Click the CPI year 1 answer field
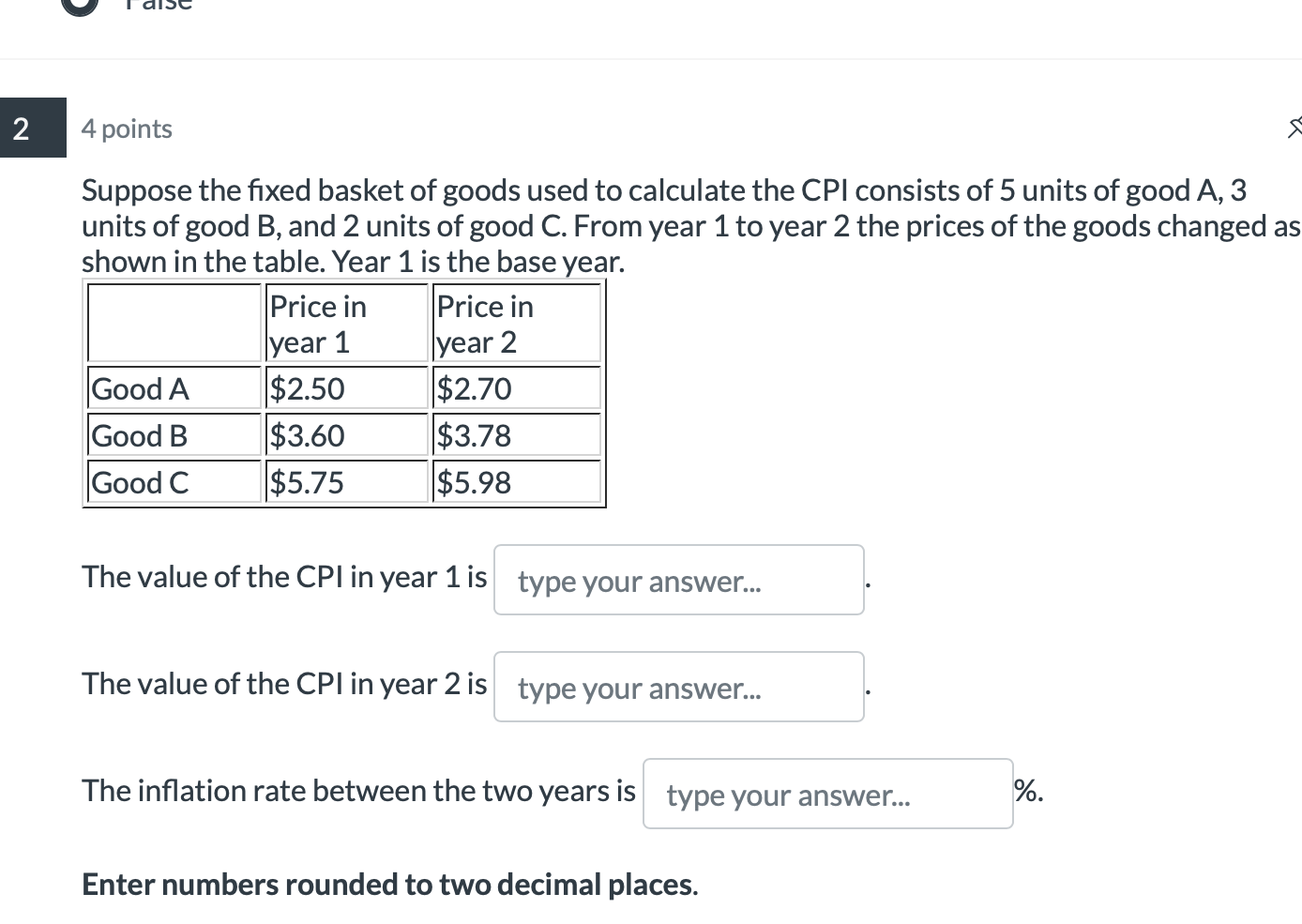This screenshot has height=924, width=1302. pyautogui.click(x=678, y=580)
